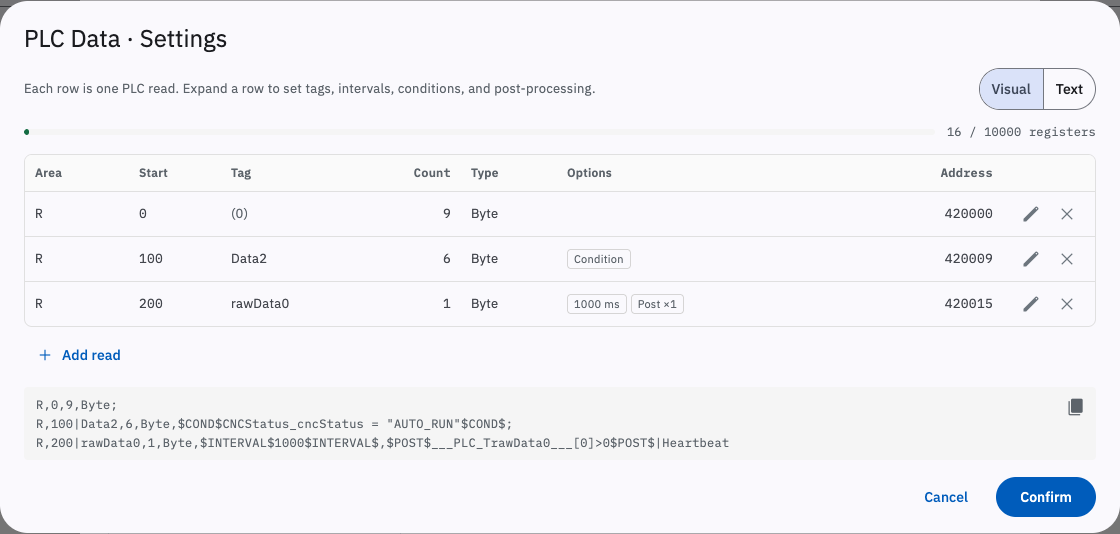This screenshot has width=1120, height=534.
Task: Click the '16 / 10000 registers' text
Action: coord(1021,132)
